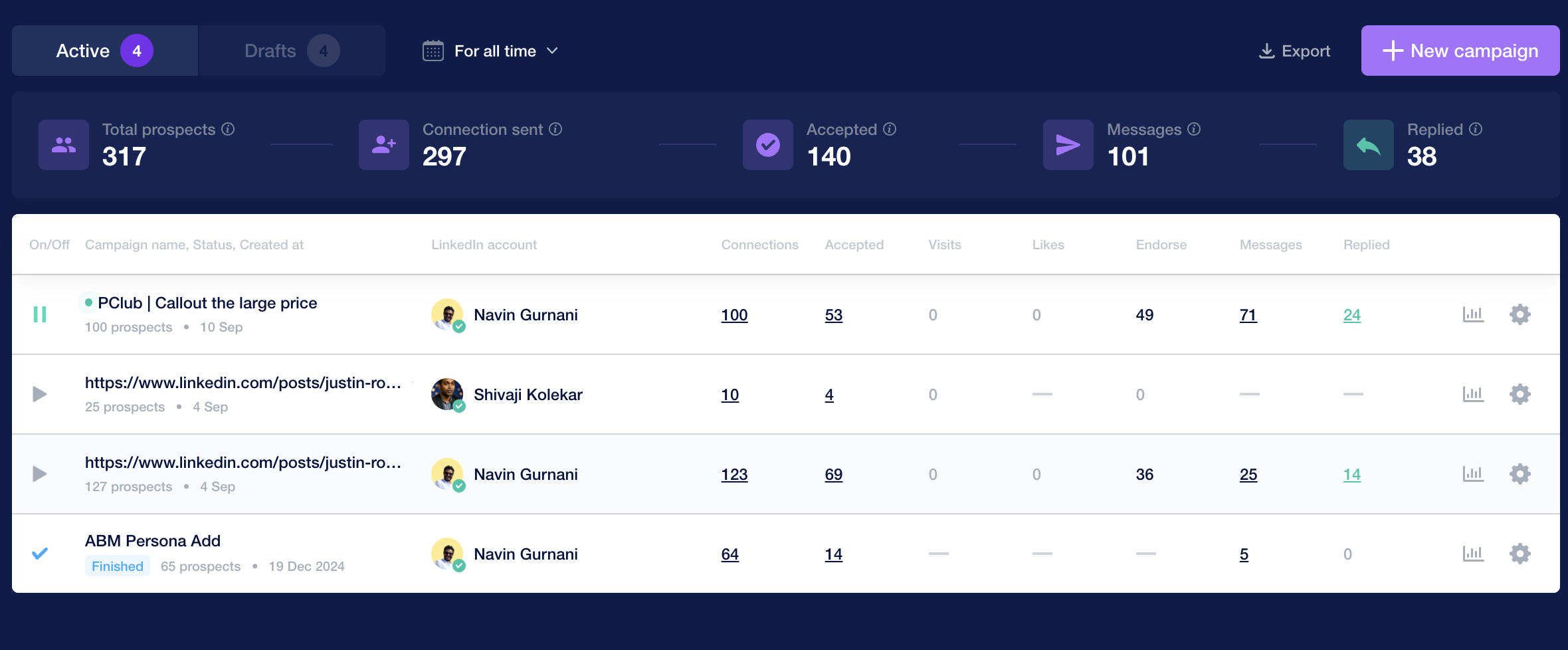Open the Replied info tooltip

[x=1476, y=130]
